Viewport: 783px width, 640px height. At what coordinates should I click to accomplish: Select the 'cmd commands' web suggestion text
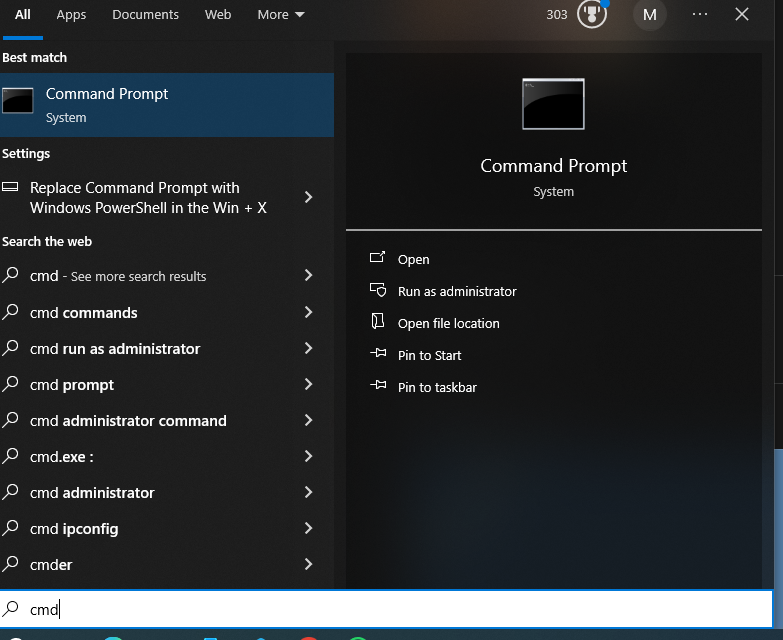[x=83, y=313]
